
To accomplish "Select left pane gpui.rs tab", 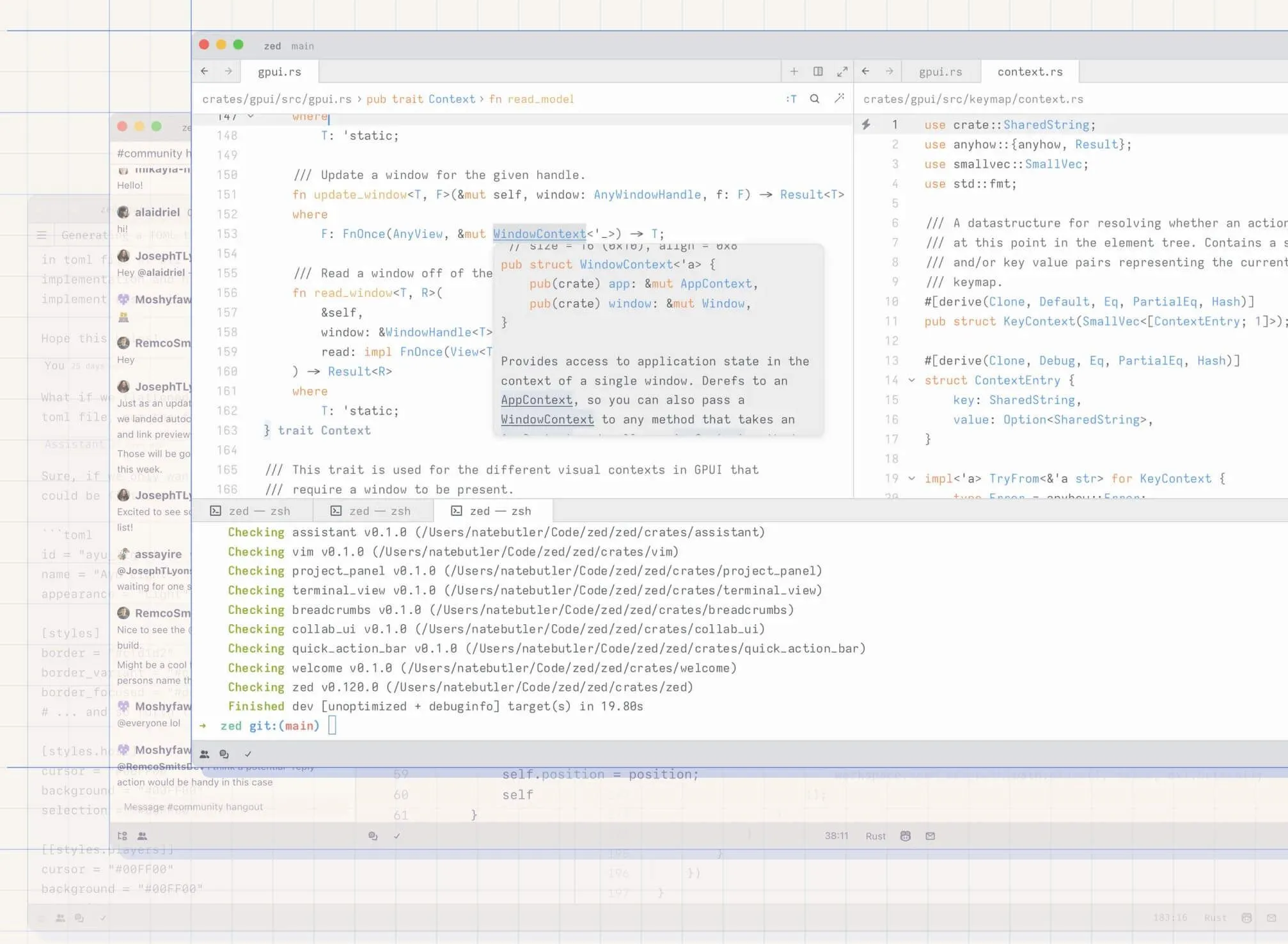I will click(x=279, y=72).
